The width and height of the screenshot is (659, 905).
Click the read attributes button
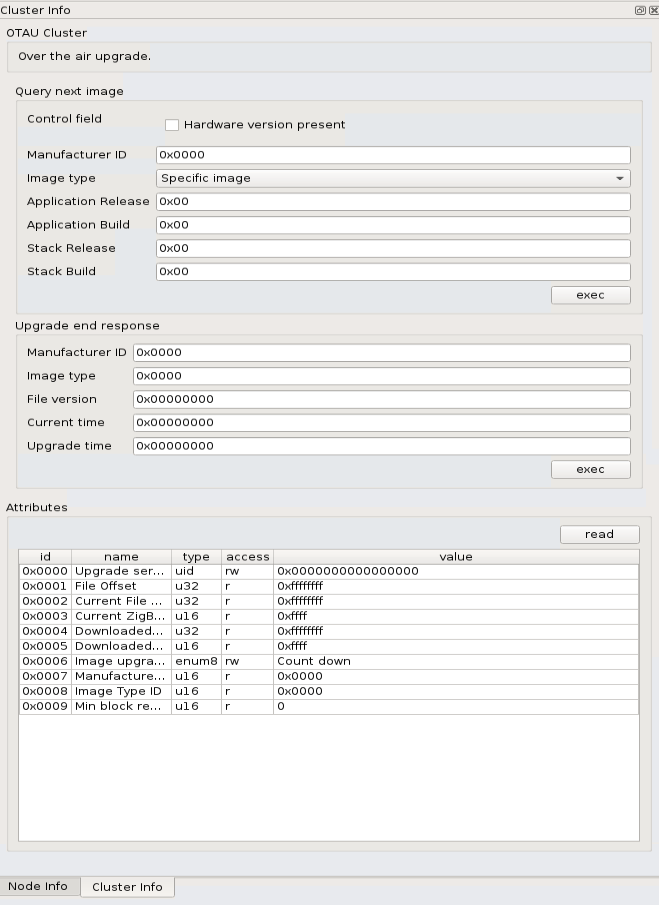[600, 534]
